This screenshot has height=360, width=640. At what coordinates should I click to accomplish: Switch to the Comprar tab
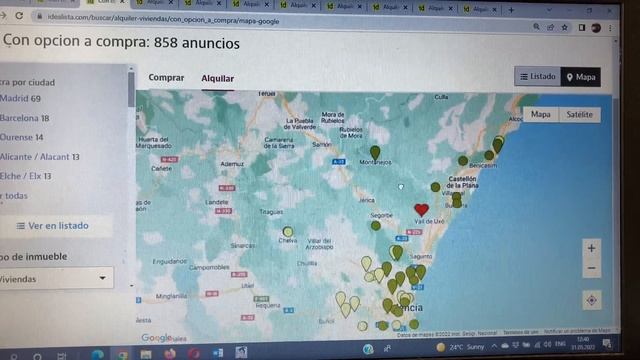pos(166,78)
